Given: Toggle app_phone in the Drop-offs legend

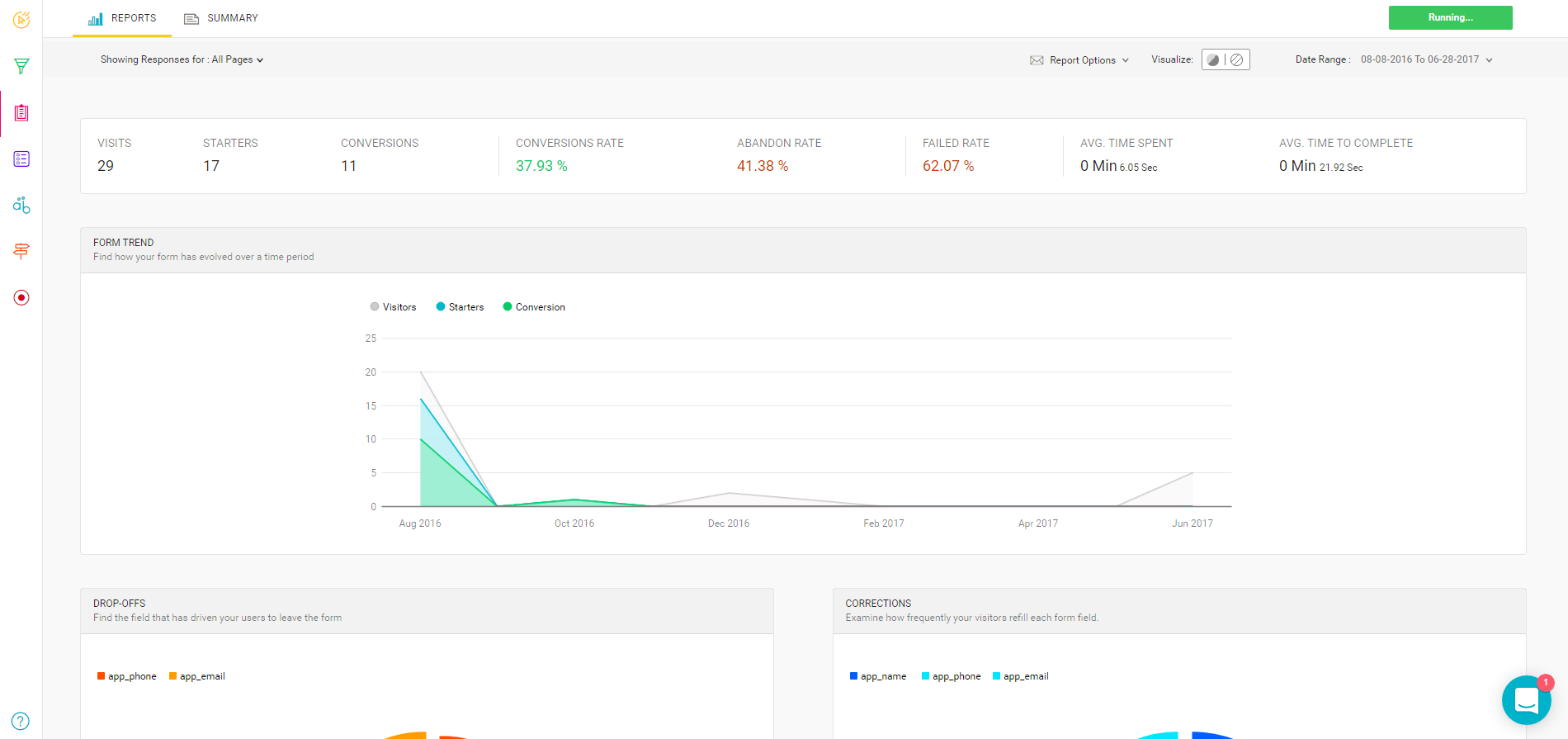Looking at the screenshot, I should [127, 676].
